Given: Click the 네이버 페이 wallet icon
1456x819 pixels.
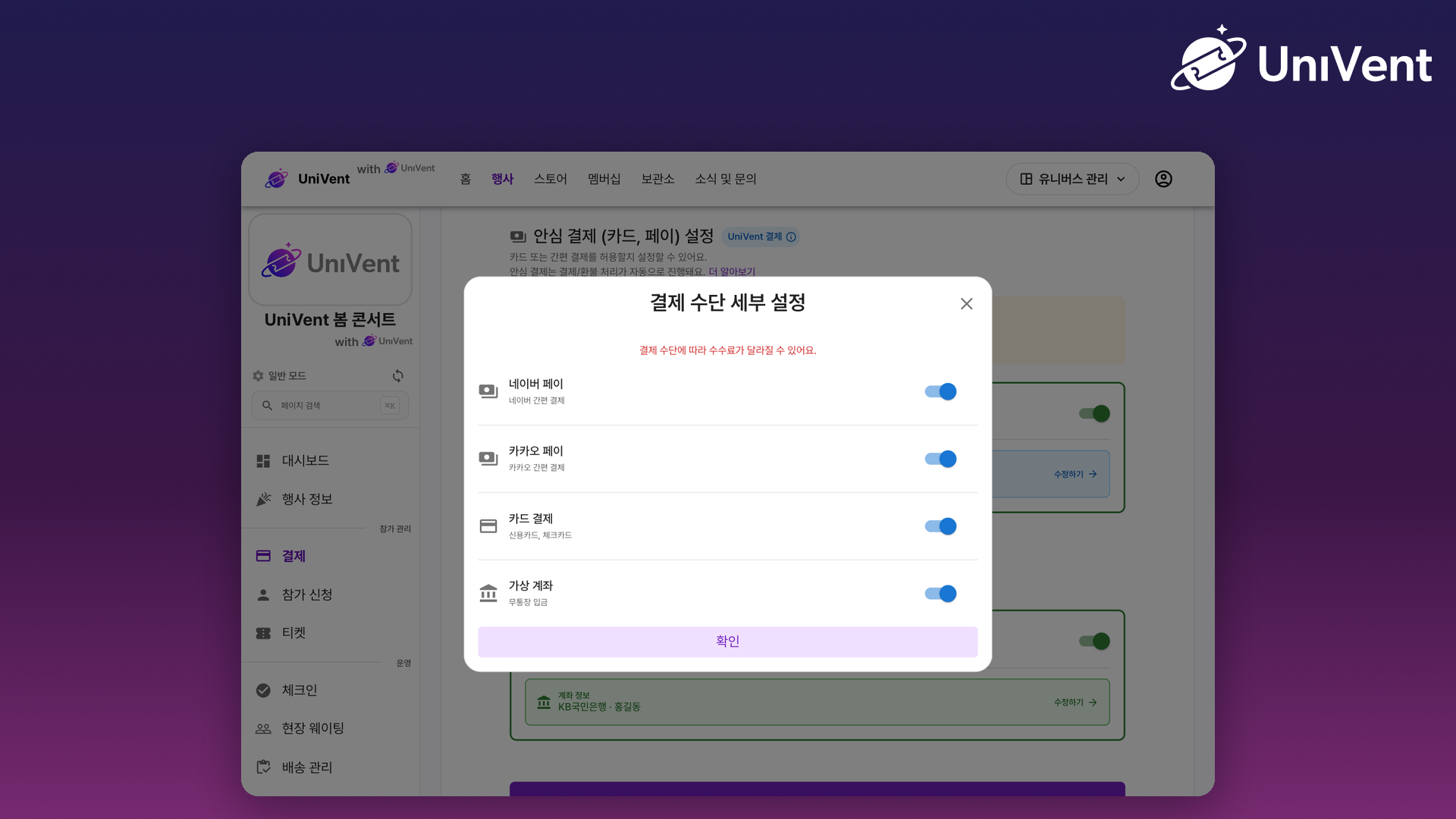Looking at the screenshot, I should (488, 391).
